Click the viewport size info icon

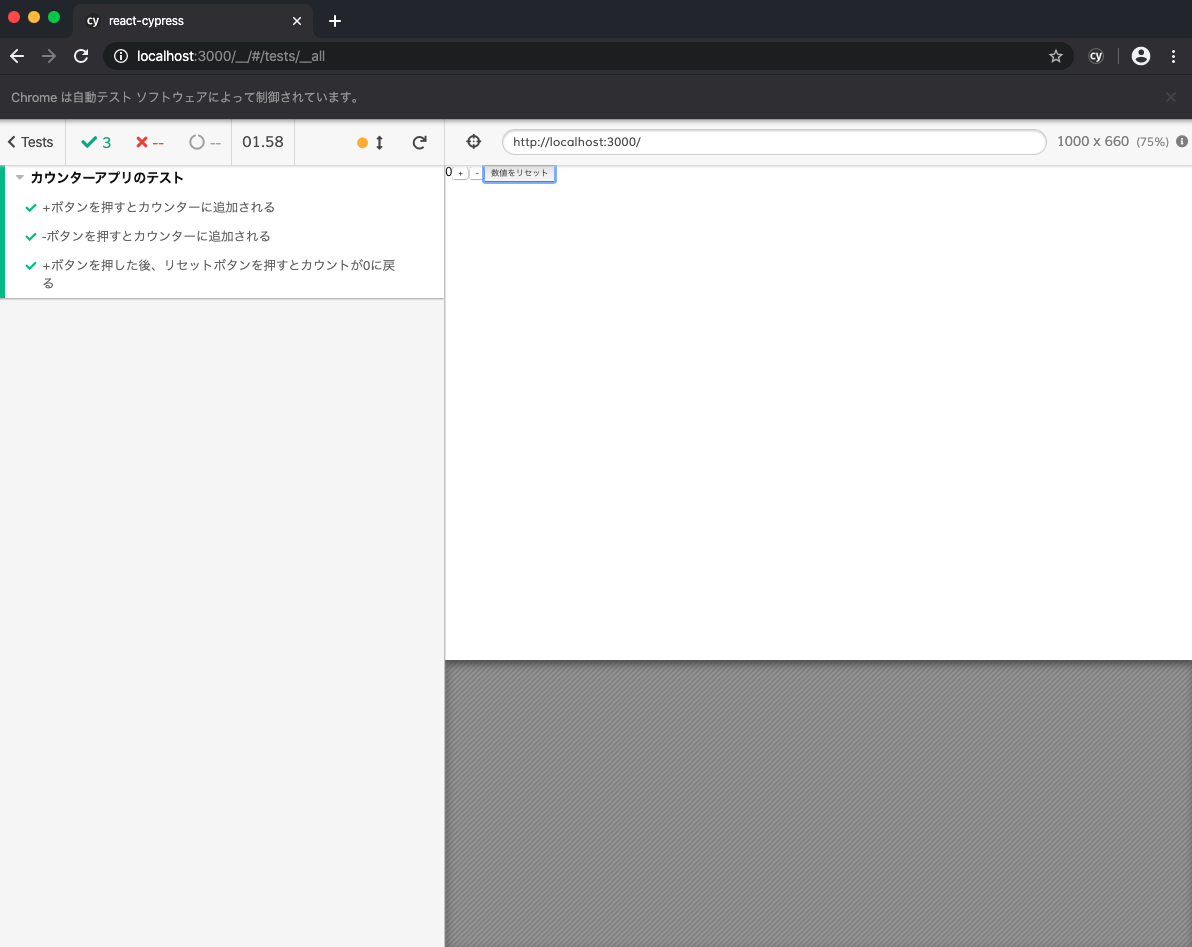[x=1182, y=142]
